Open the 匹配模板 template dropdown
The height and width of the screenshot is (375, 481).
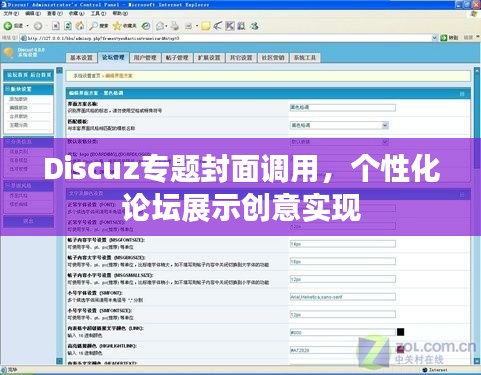[x=339, y=125]
